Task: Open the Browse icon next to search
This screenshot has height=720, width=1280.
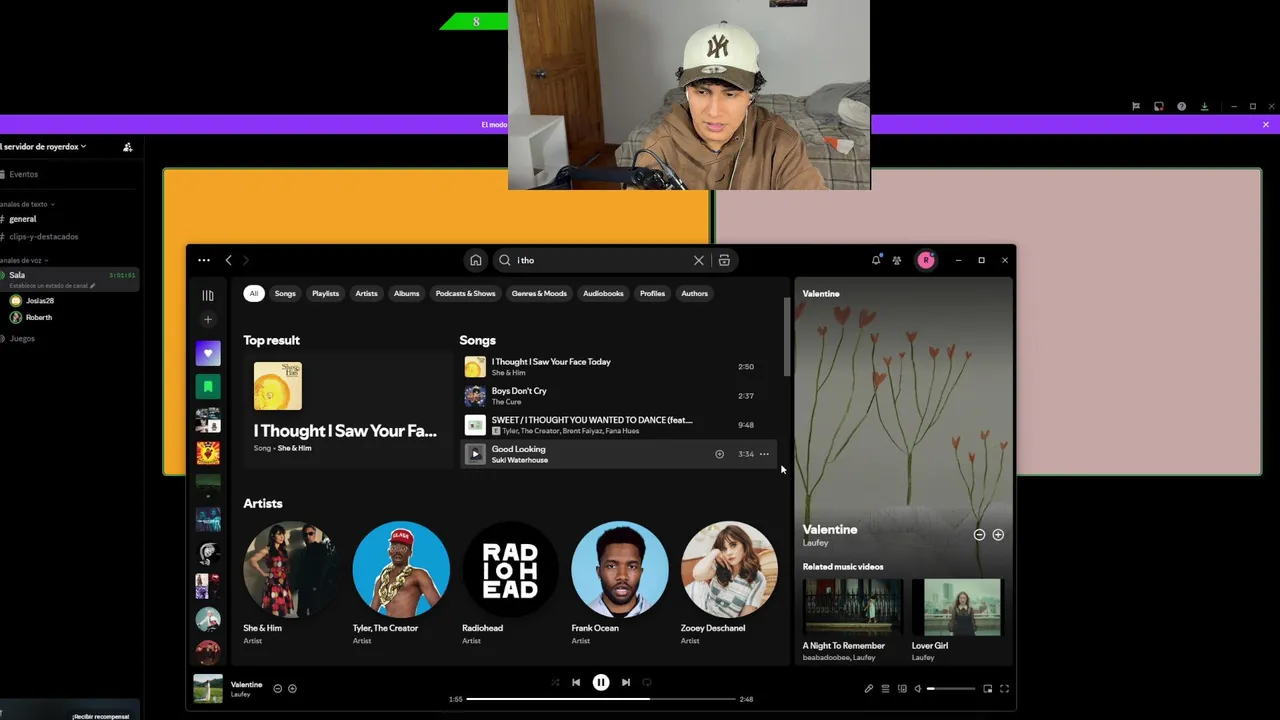Action: point(724,260)
